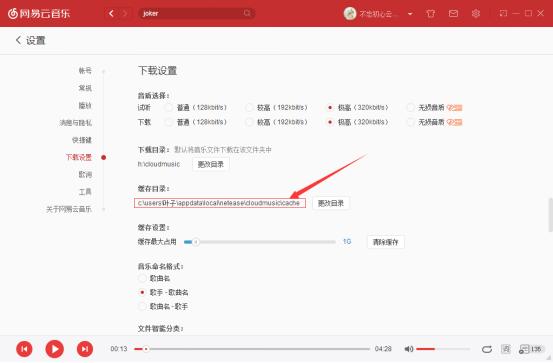Viewport: 553px width, 363px height.
Task: Open the 快捷键 settings section
Action: [x=82, y=140]
